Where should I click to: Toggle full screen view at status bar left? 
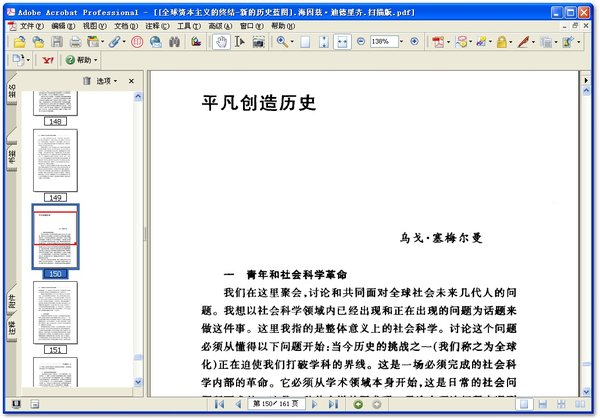(16, 404)
